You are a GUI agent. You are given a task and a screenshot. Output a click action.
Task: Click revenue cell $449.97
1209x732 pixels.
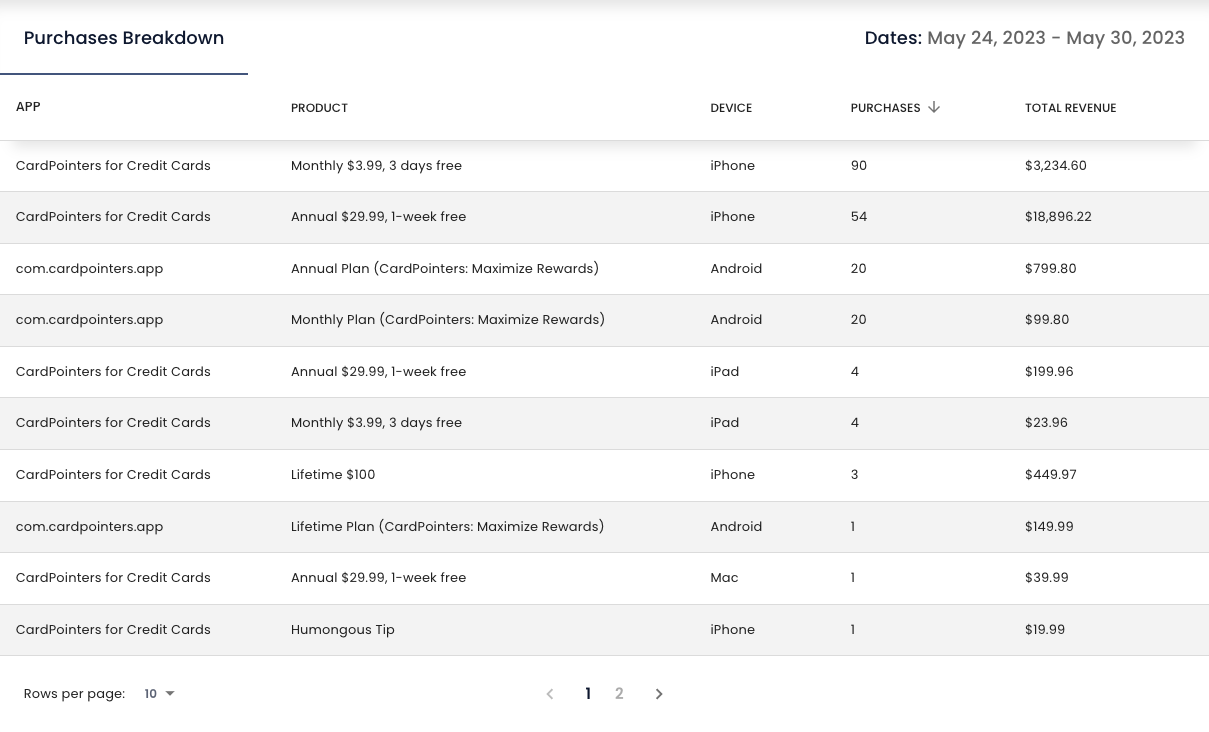(x=1051, y=475)
